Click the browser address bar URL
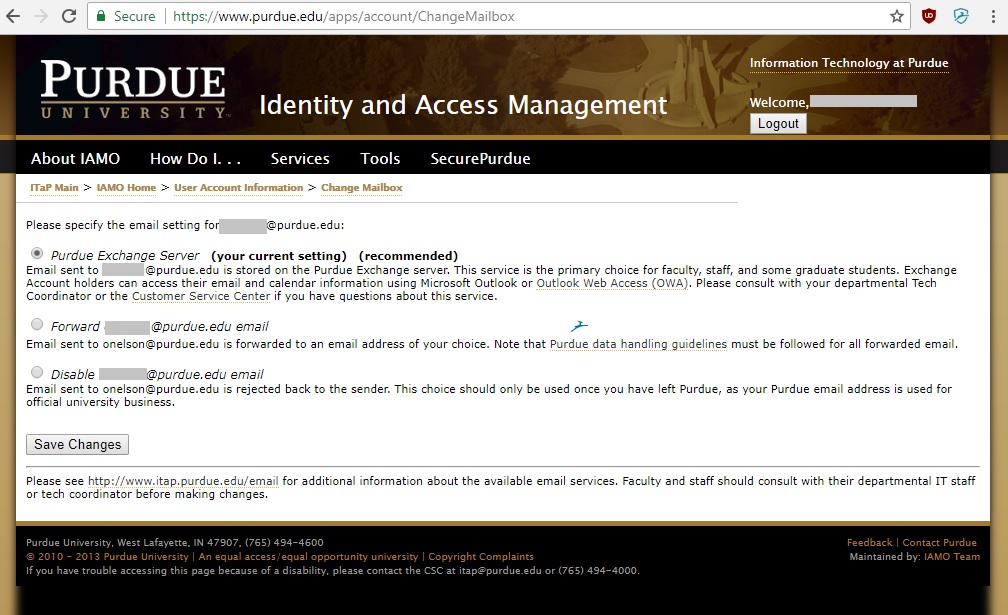Screen dimensions: 1008x615 click(x=344, y=16)
